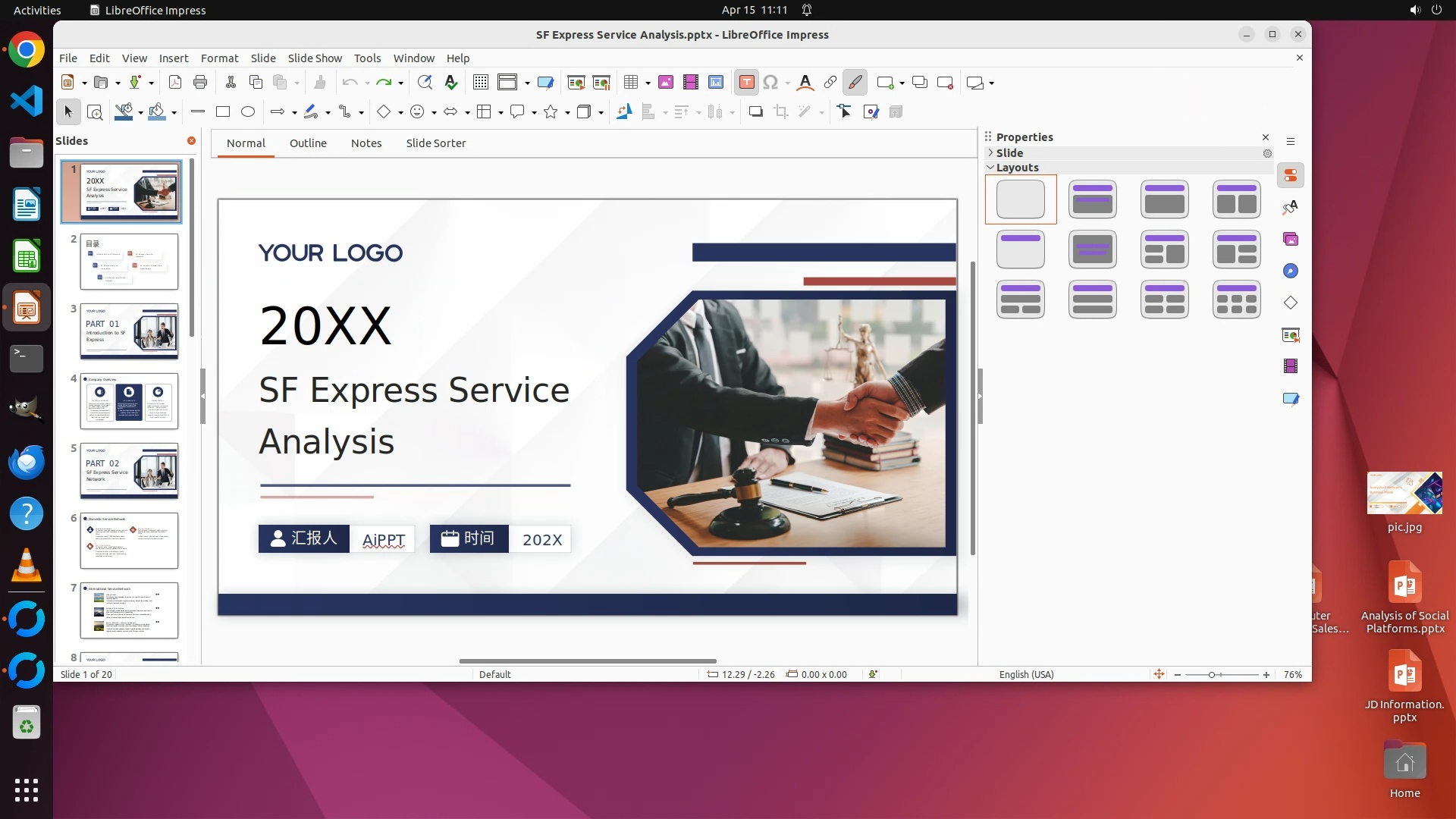
Task: Click the Crop Image tool icon
Action: pyautogui.click(x=781, y=112)
